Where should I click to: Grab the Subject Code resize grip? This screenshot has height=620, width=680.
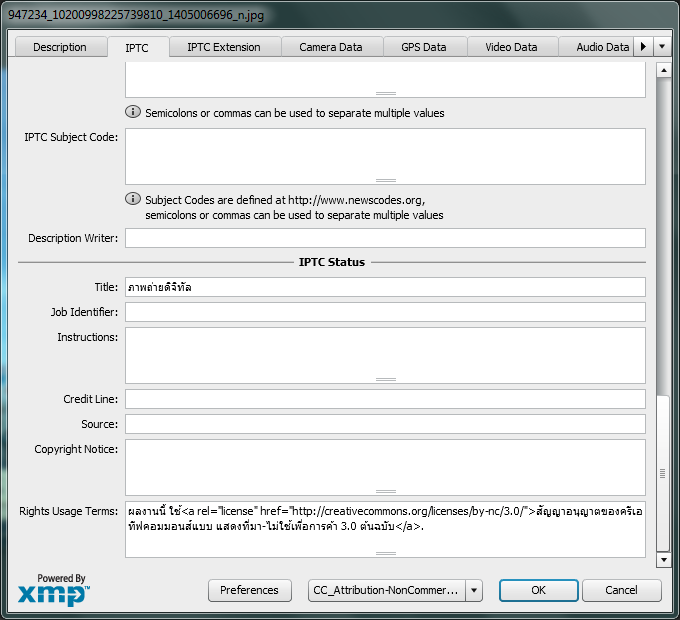(386, 180)
